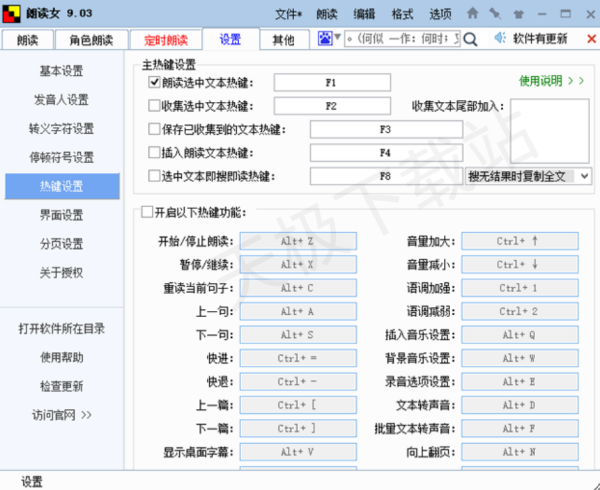
Task: Click 检查更新 in sidebar
Action: point(62,386)
